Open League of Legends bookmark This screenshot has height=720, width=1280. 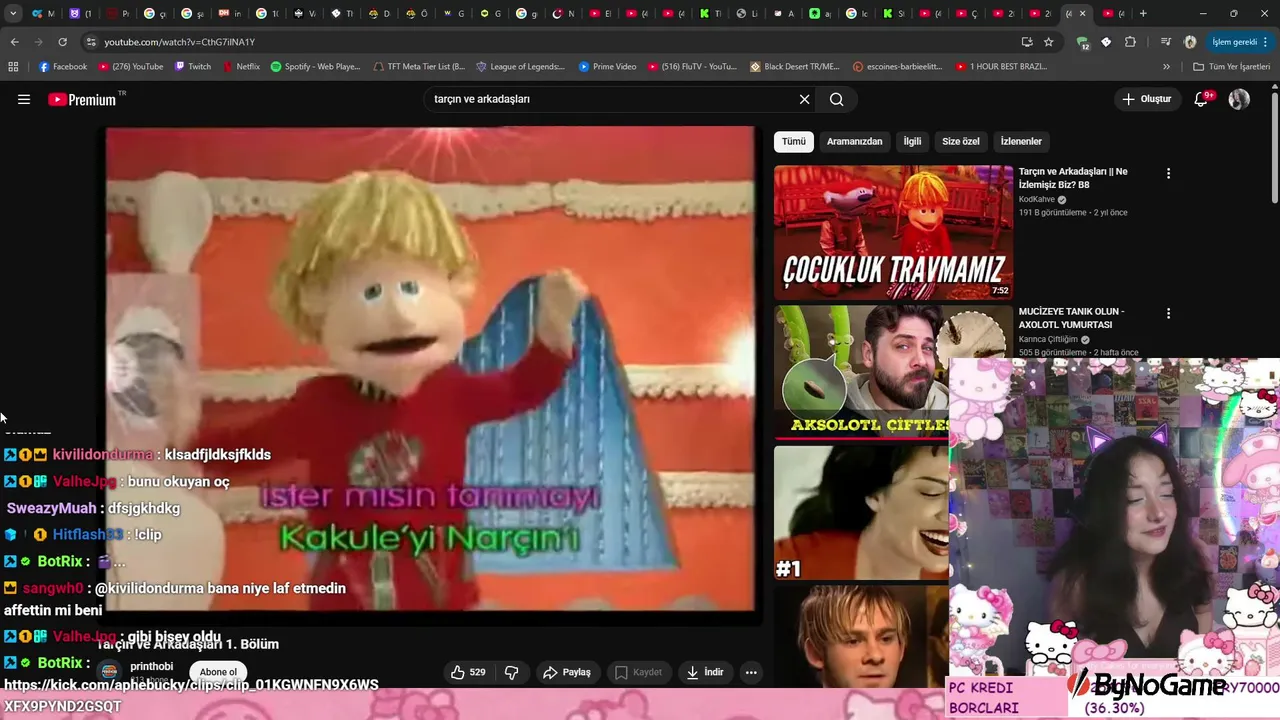520,67
